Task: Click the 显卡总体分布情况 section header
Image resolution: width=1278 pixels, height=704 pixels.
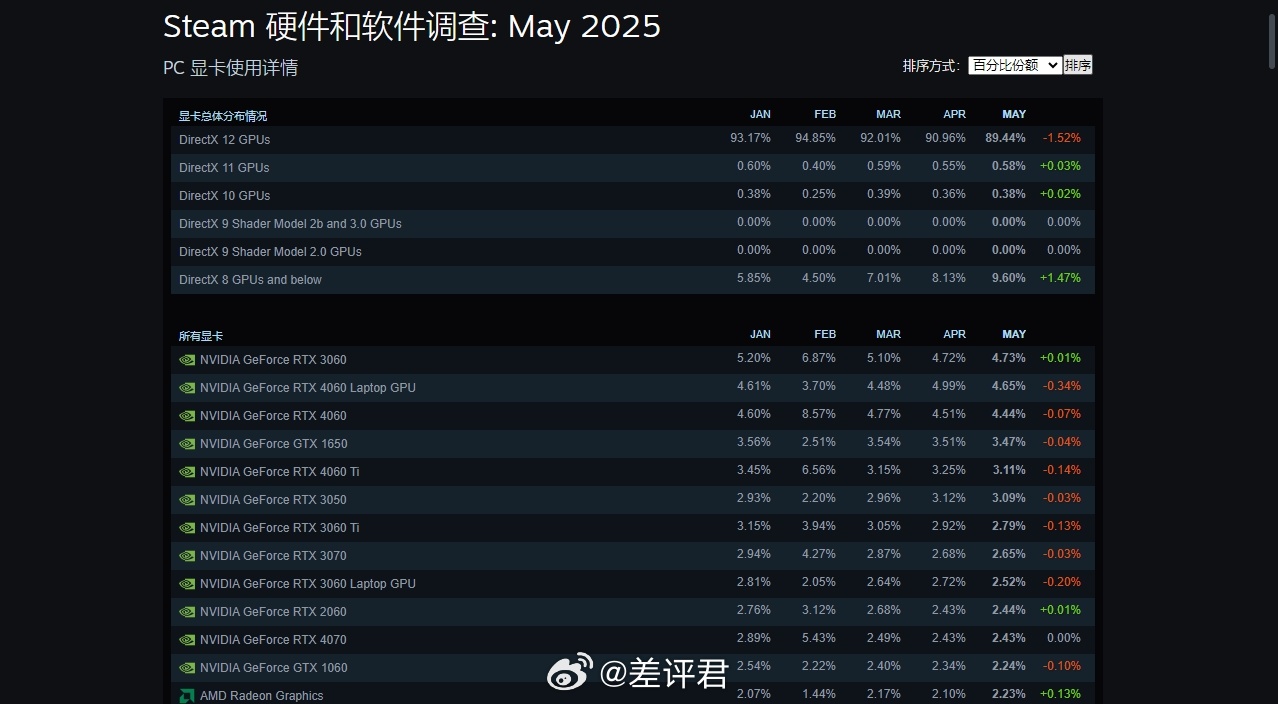Action: point(223,116)
